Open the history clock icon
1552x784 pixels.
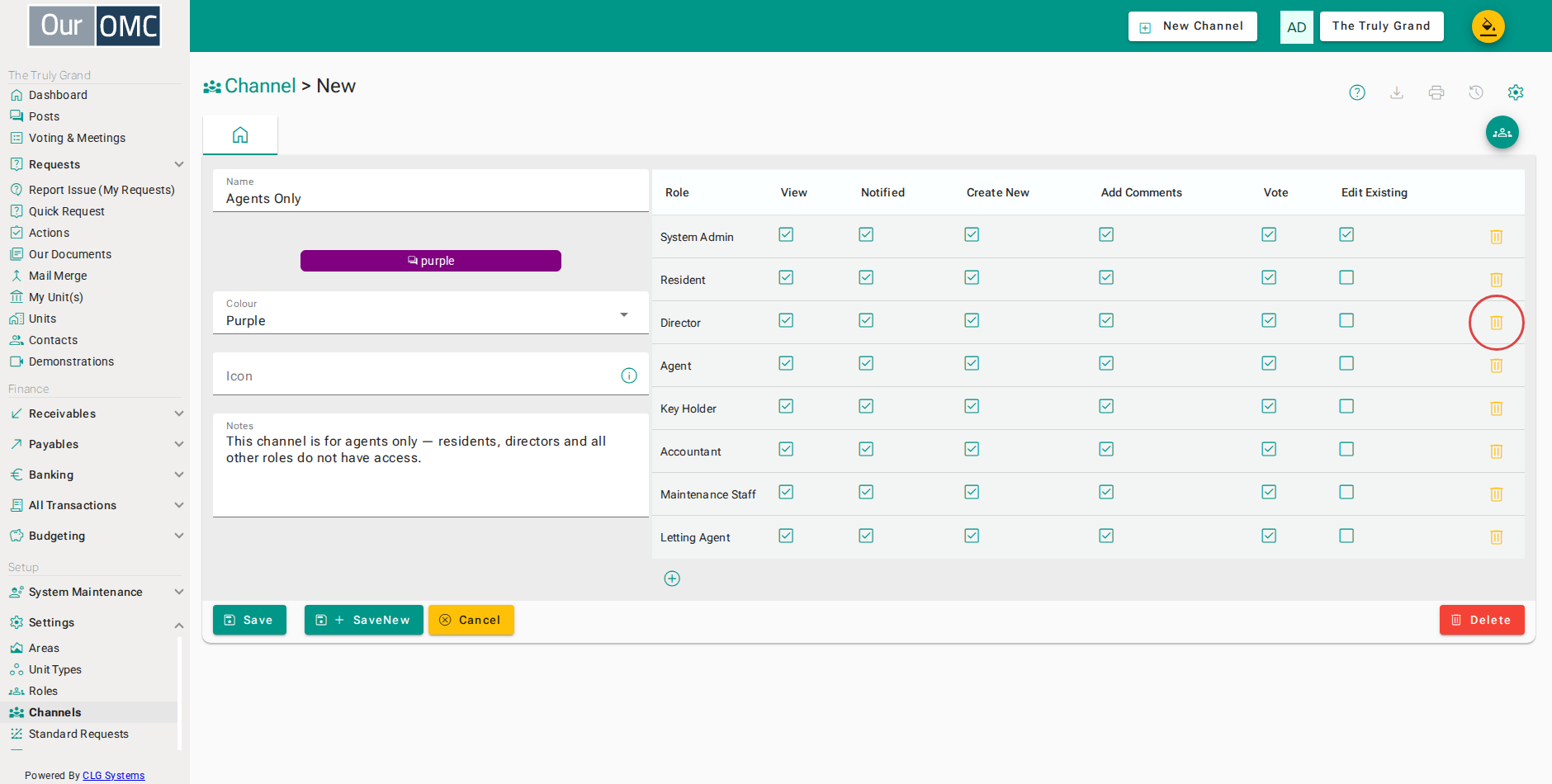pyautogui.click(x=1476, y=92)
